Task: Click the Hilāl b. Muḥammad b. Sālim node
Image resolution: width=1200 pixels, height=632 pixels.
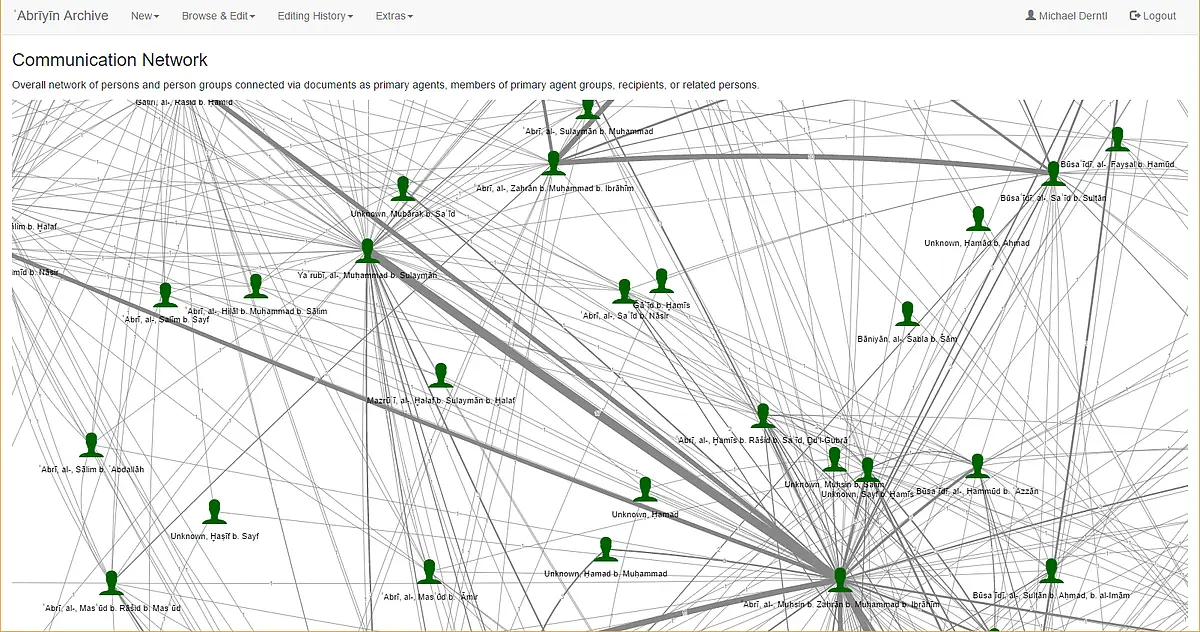Action: 256,287
